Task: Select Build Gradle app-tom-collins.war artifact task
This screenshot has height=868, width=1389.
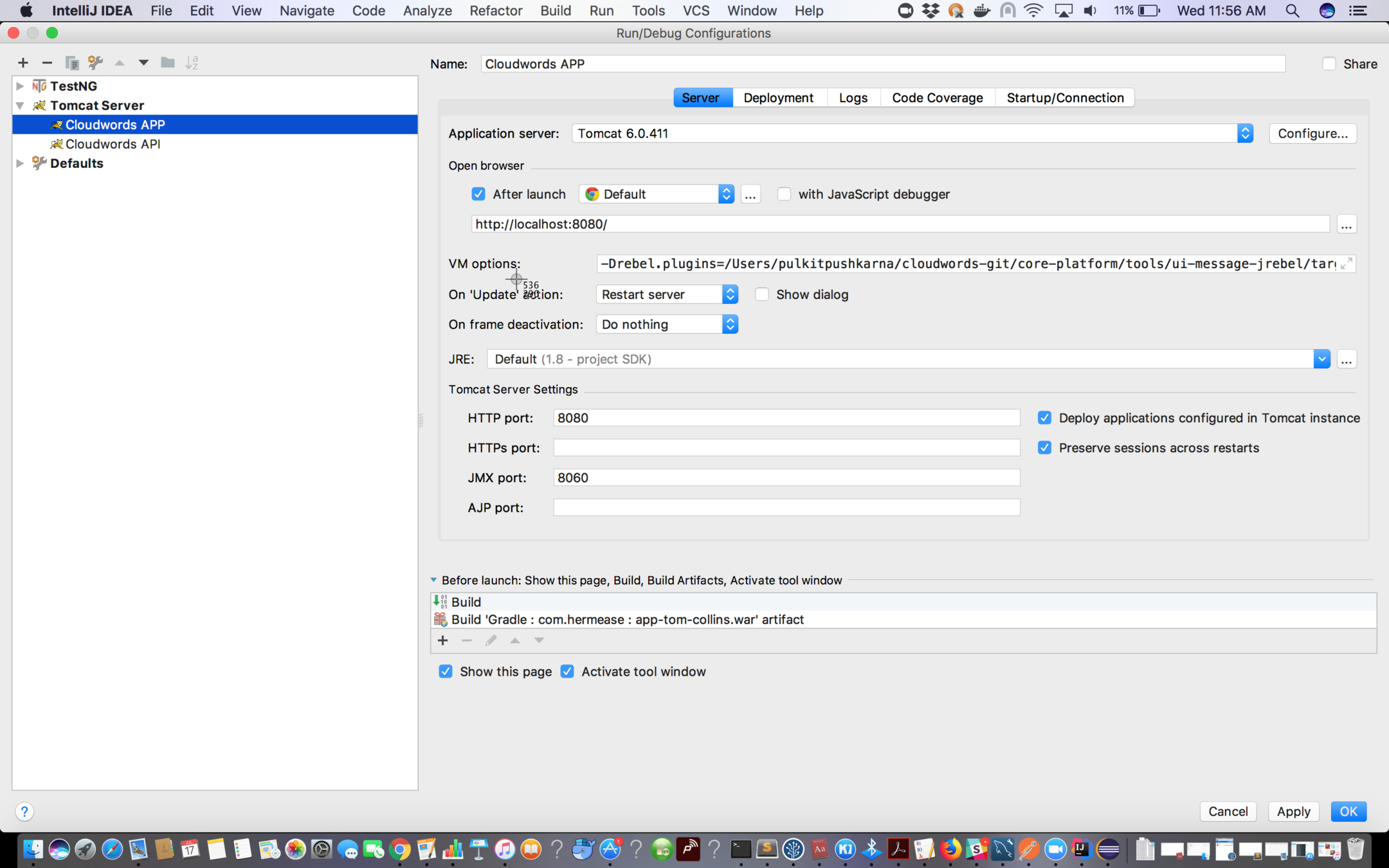Action: coord(903,619)
